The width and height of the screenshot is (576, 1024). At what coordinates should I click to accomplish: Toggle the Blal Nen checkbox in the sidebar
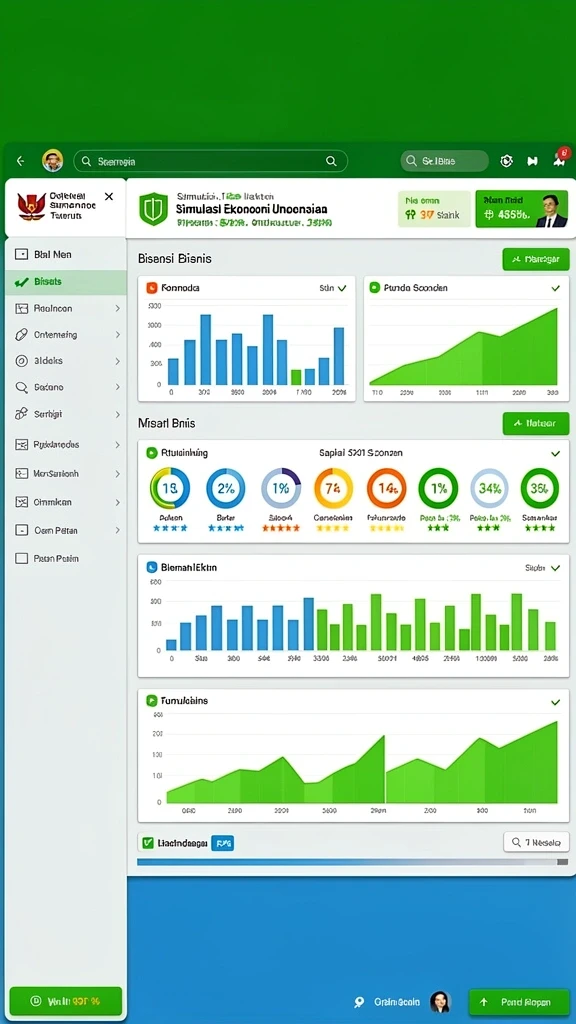coord(22,255)
